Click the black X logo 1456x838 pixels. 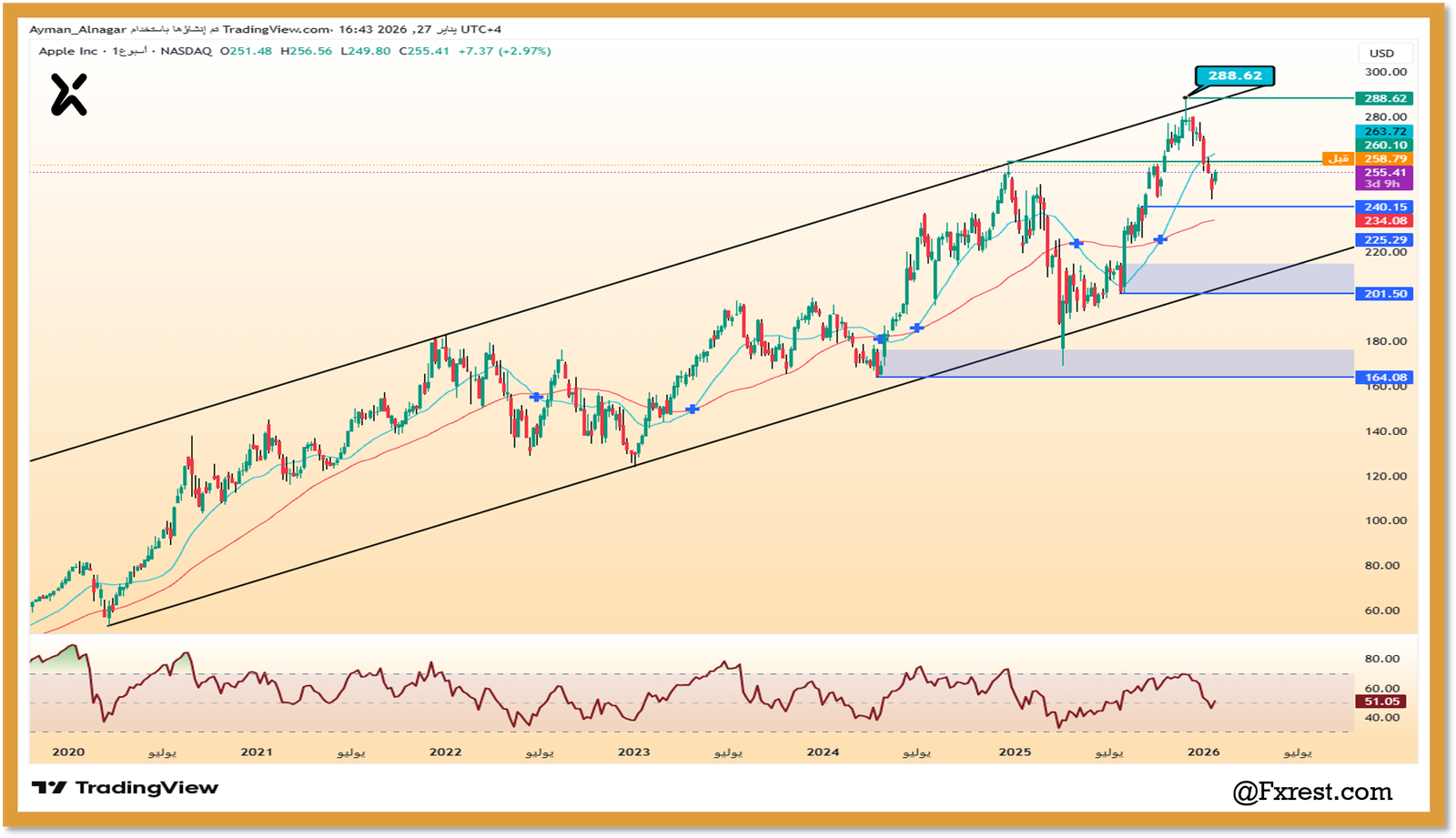[68, 95]
